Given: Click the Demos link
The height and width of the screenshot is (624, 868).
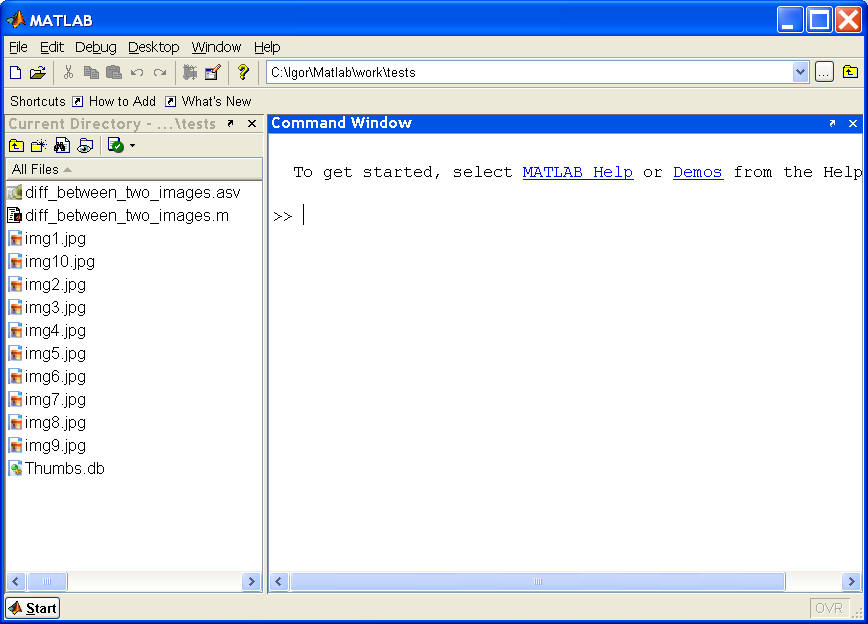Looking at the screenshot, I should pyautogui.click(x=698, y=172).
